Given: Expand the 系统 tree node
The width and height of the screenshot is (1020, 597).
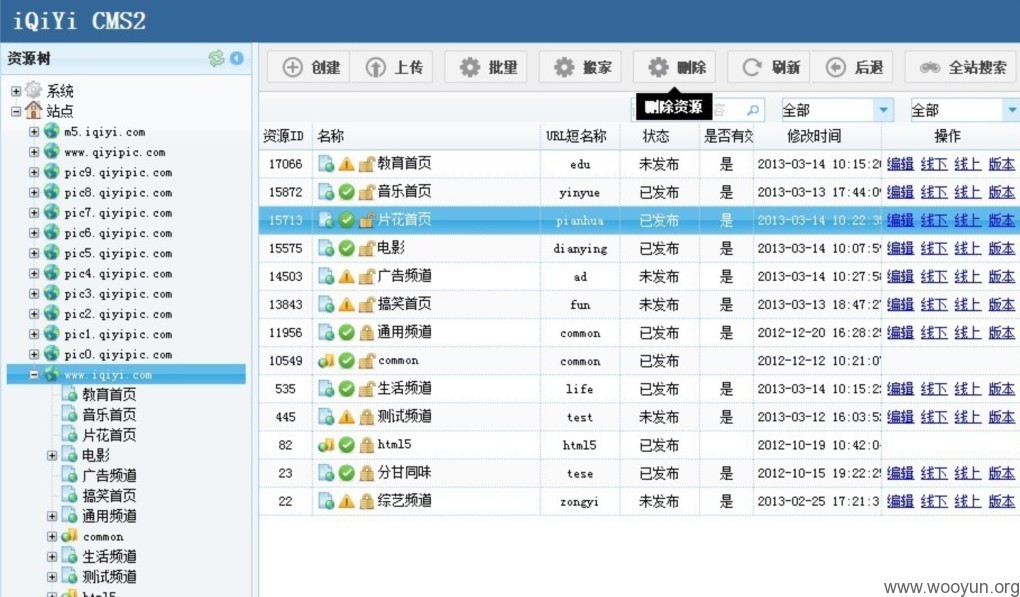Looking at the screenshot, I should [16, 91].
